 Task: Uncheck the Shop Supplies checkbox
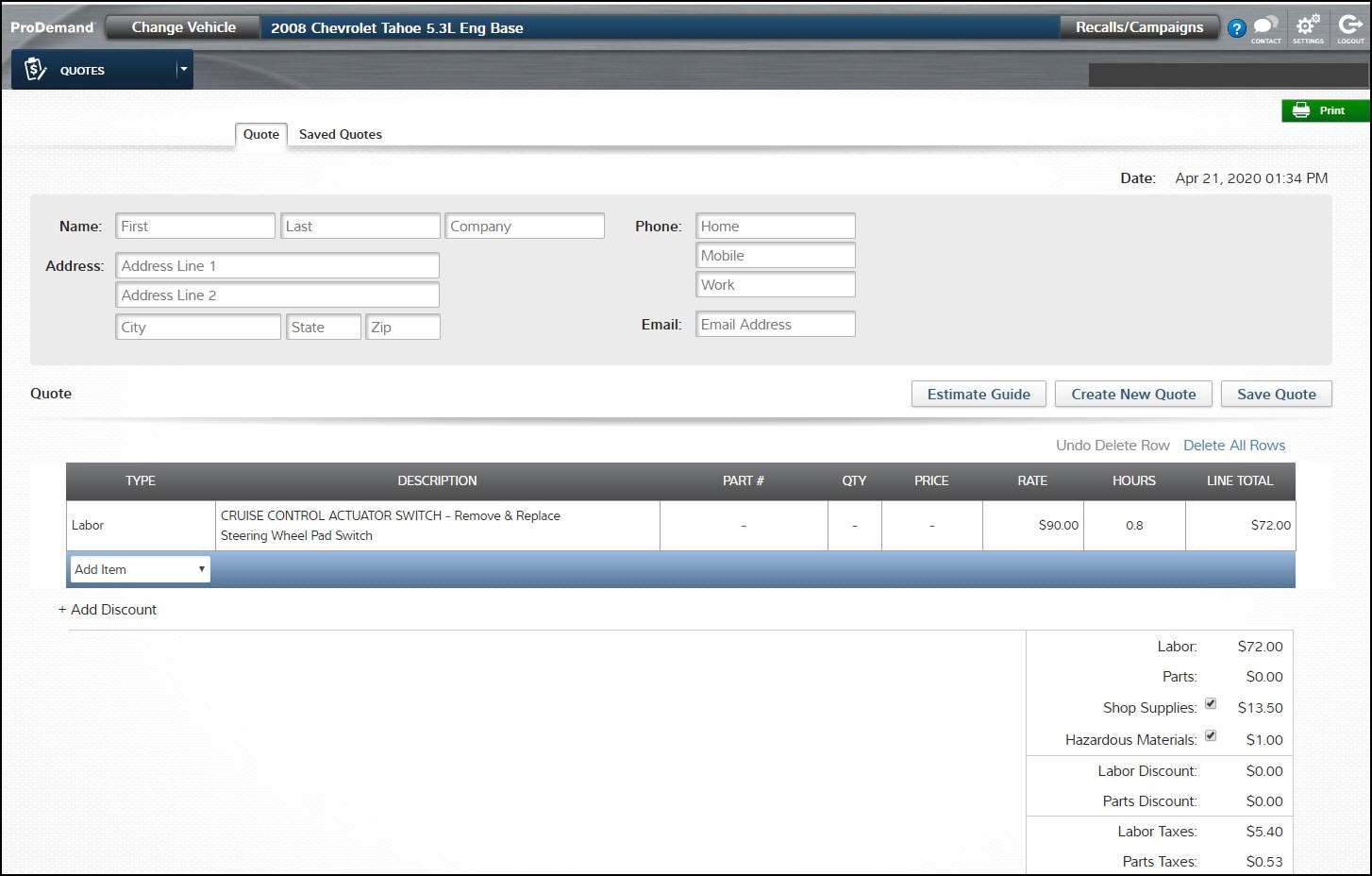(x=1211, y=704)
